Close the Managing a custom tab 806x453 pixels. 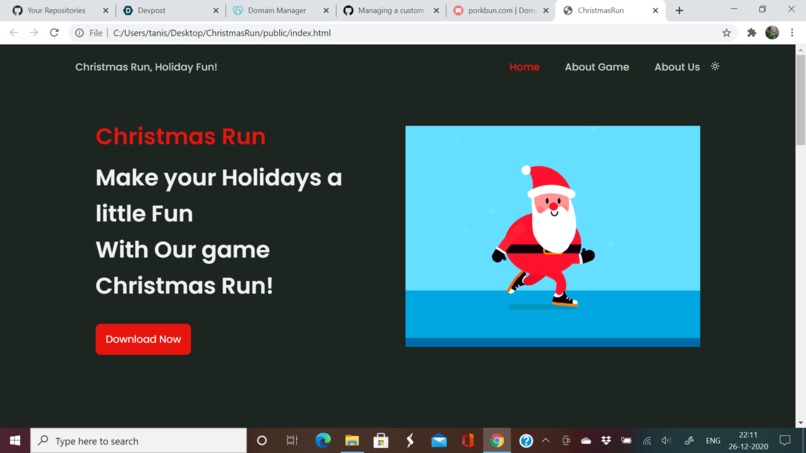[436, 10]
